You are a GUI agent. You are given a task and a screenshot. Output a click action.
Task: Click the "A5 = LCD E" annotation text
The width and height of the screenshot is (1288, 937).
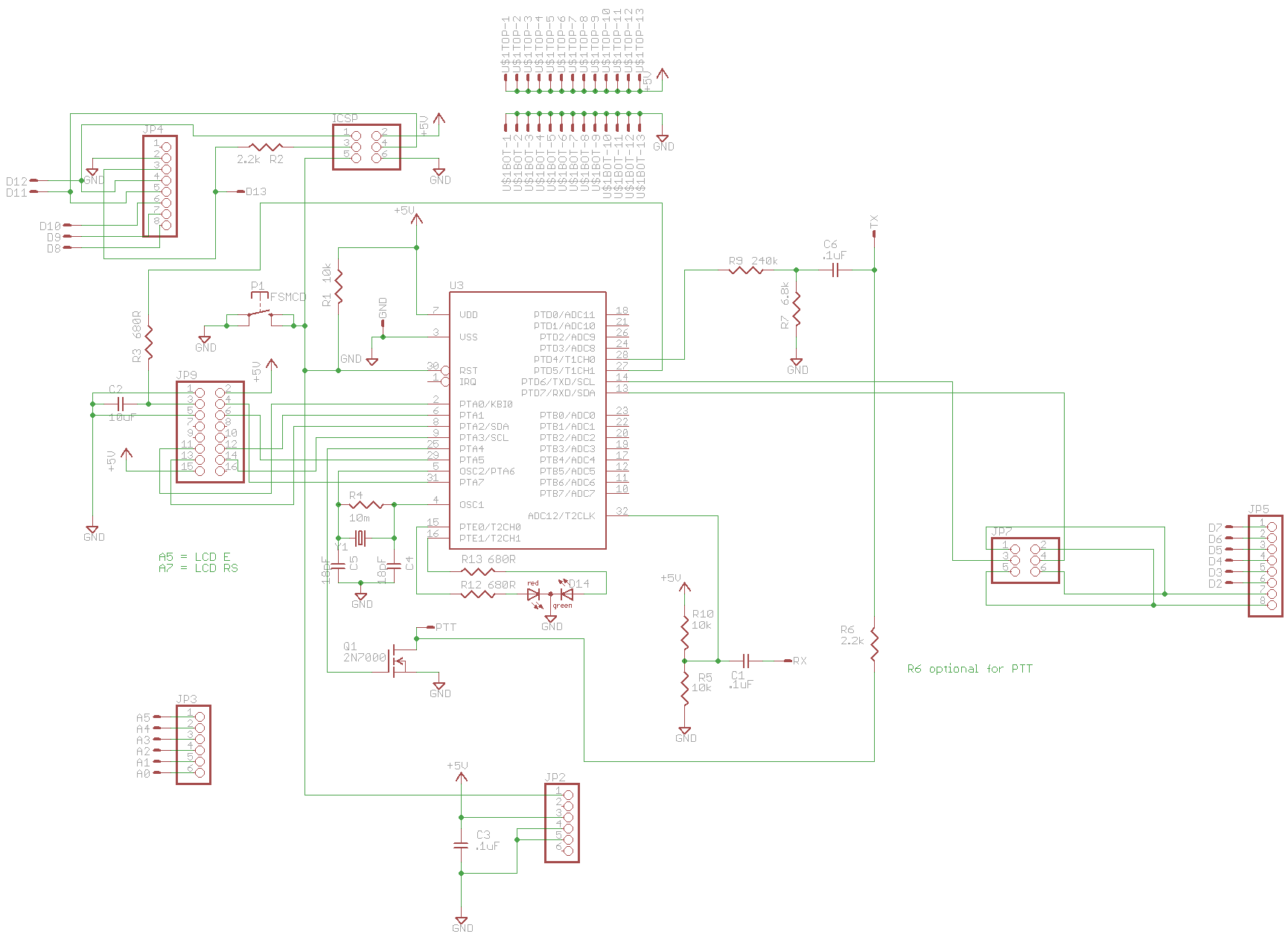(x=194, y=557)
